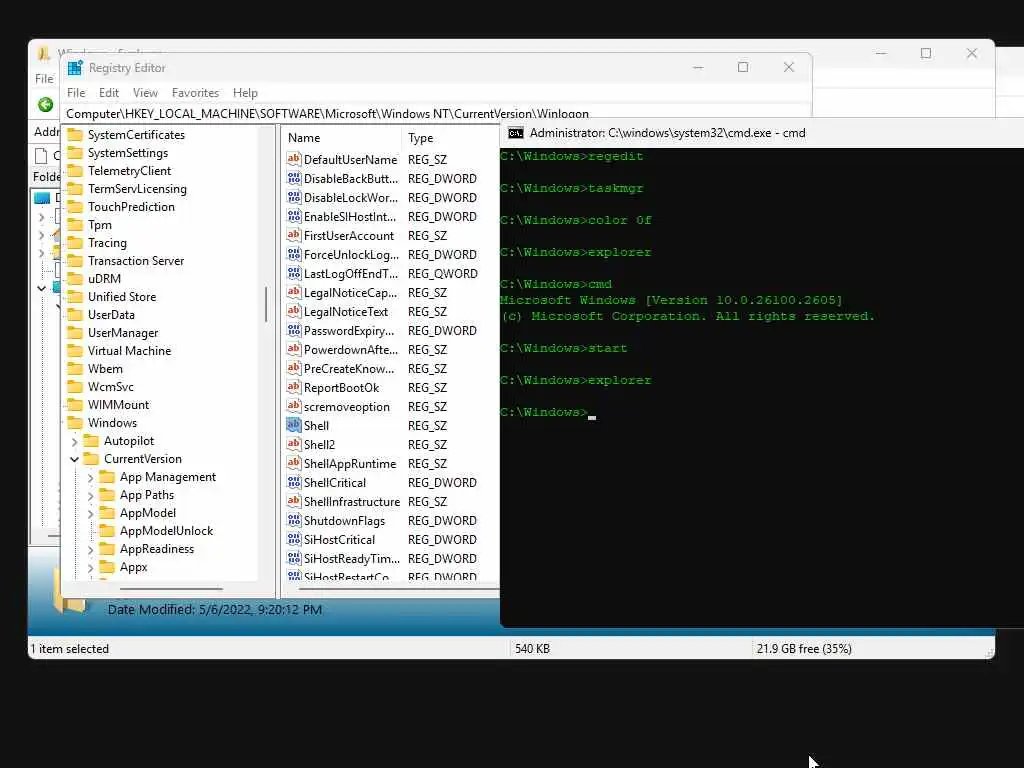Select the highlighted Shell value icon

pos(294,425)
